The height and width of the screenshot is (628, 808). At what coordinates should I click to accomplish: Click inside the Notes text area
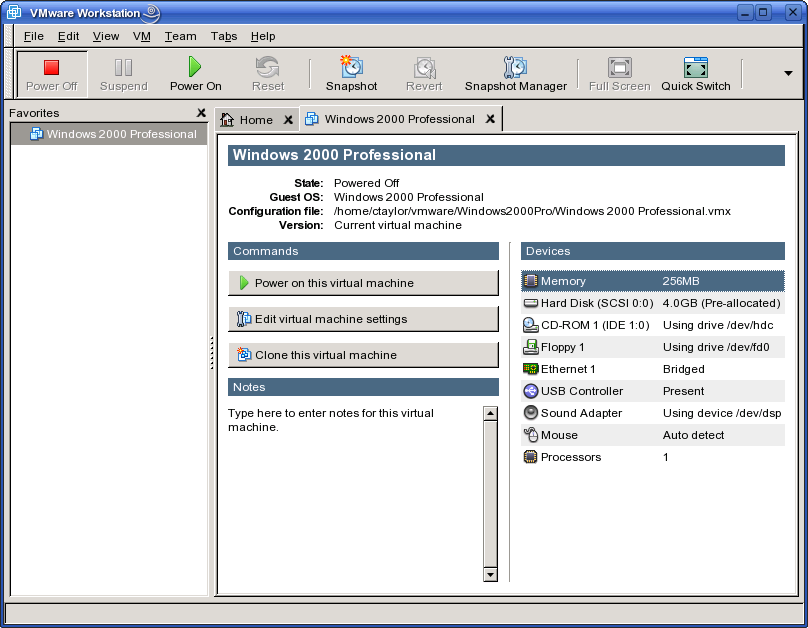(355, 494)
